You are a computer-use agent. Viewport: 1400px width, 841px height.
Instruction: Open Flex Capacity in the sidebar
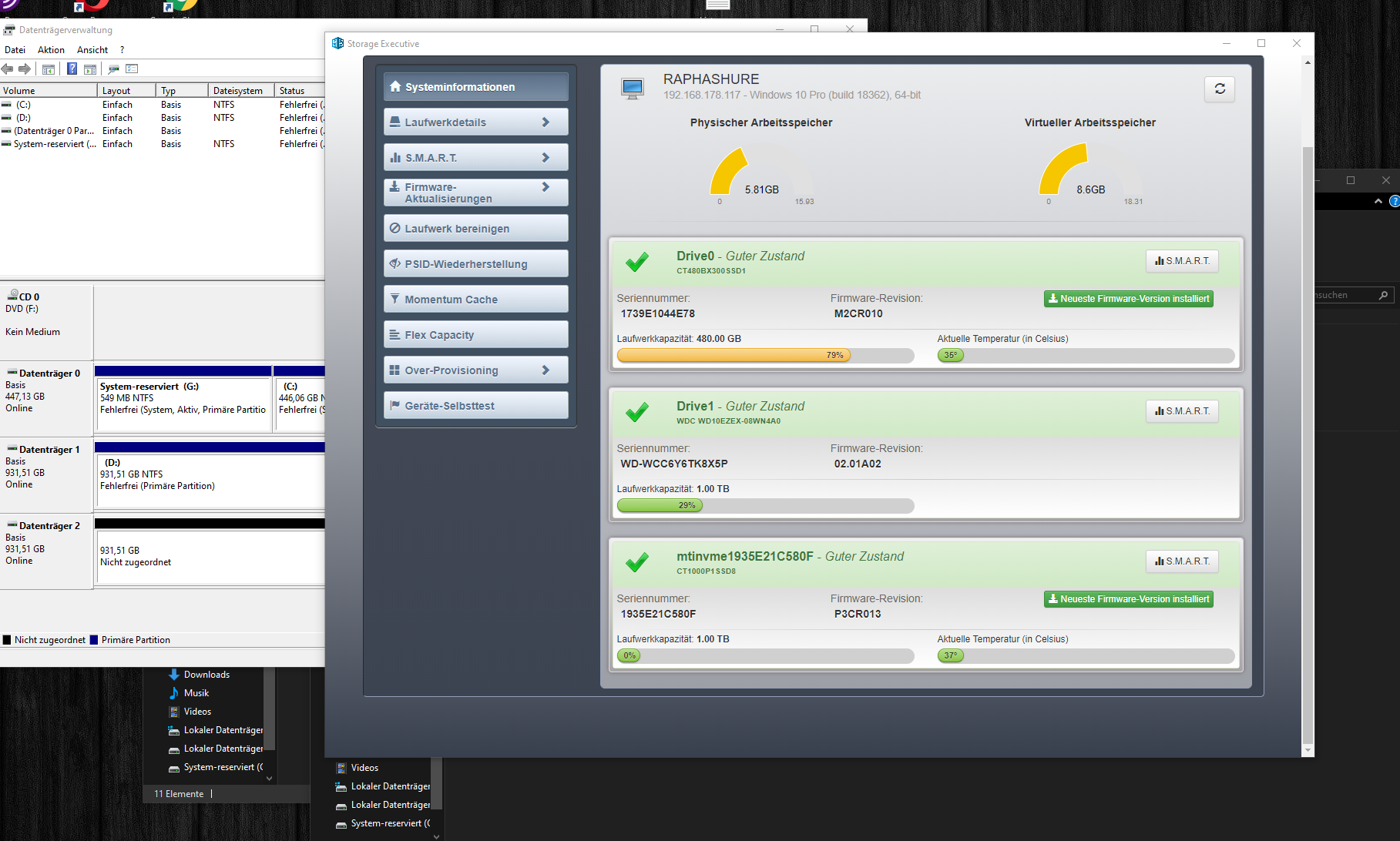(x=475, y=335)
